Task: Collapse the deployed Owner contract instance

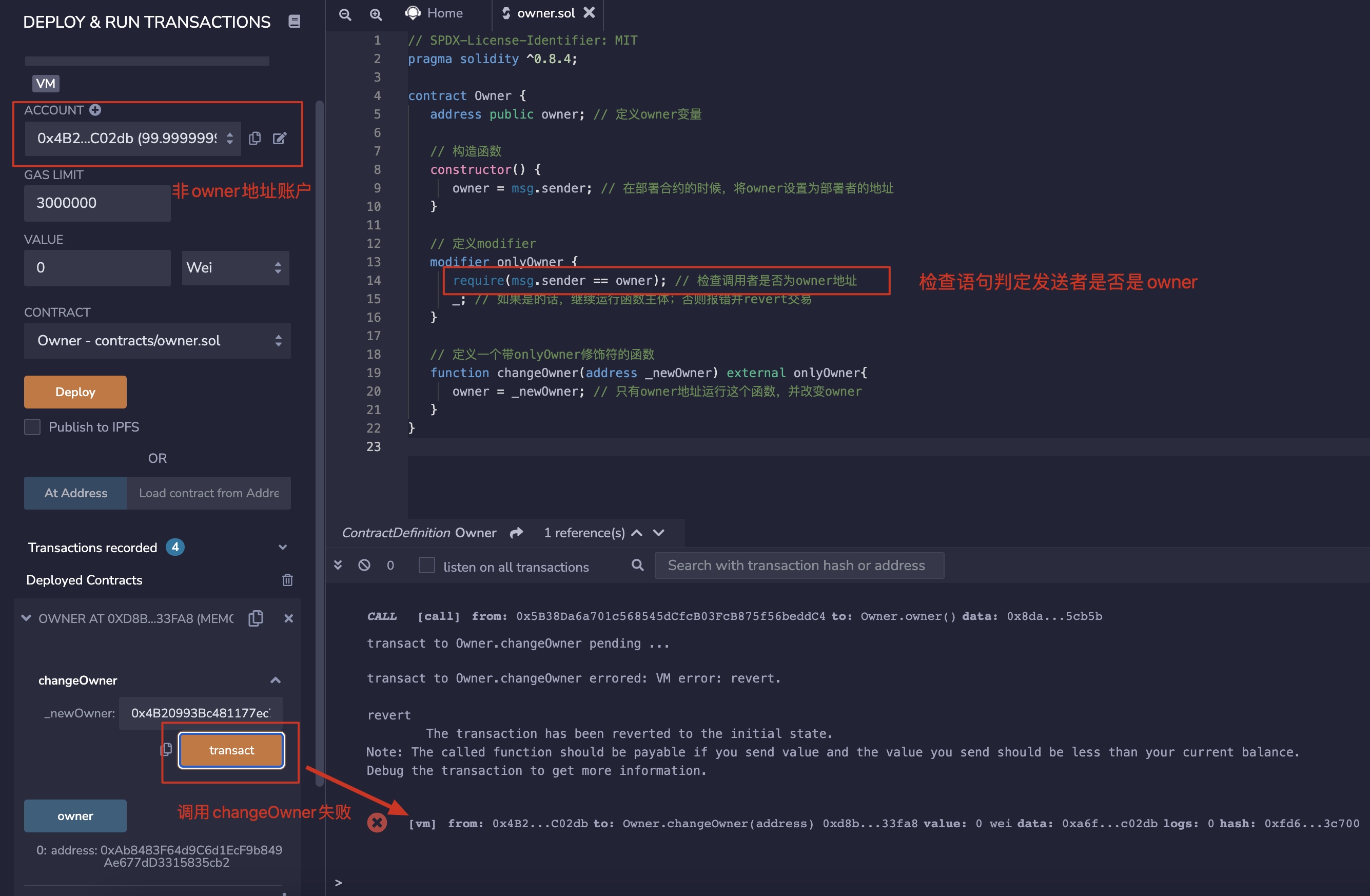Action: pyautogui.click(x=26, y=618)
